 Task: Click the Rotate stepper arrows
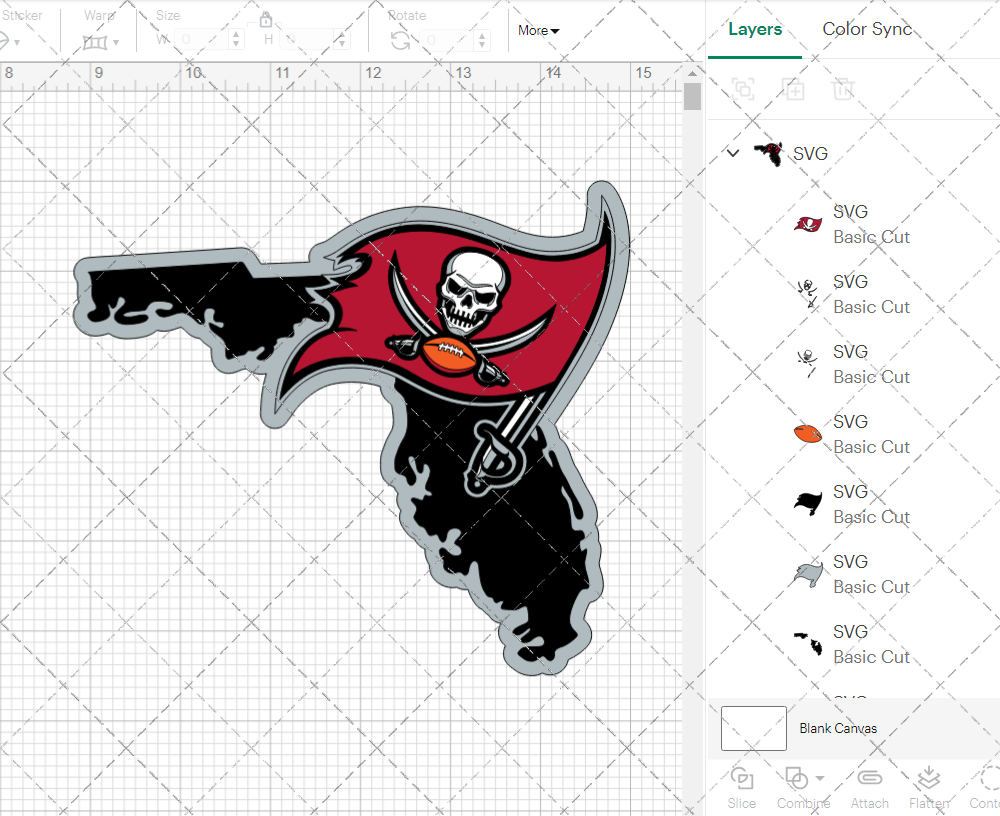[483, 40]
